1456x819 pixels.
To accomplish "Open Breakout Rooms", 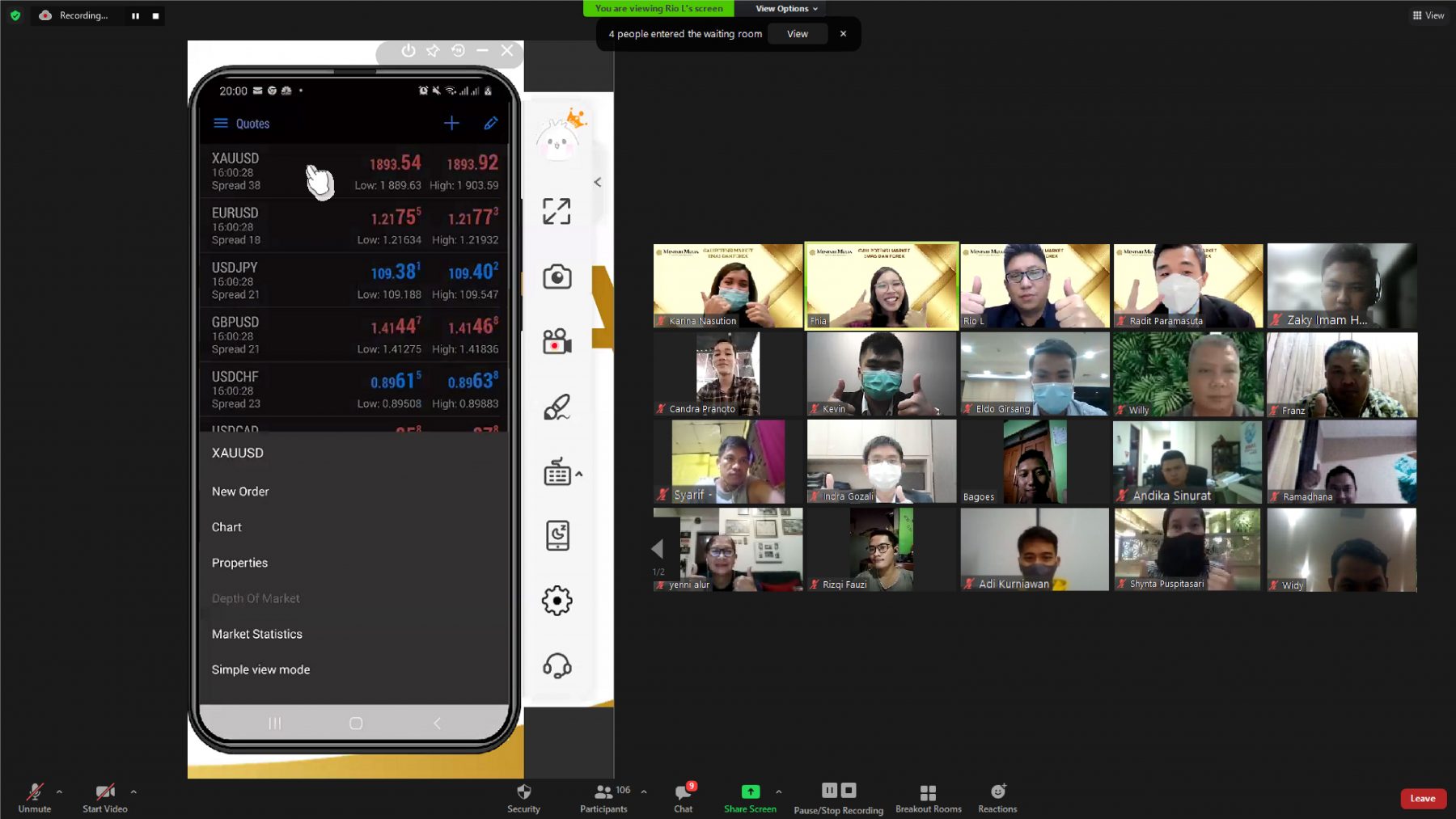I will pos(928,797).
